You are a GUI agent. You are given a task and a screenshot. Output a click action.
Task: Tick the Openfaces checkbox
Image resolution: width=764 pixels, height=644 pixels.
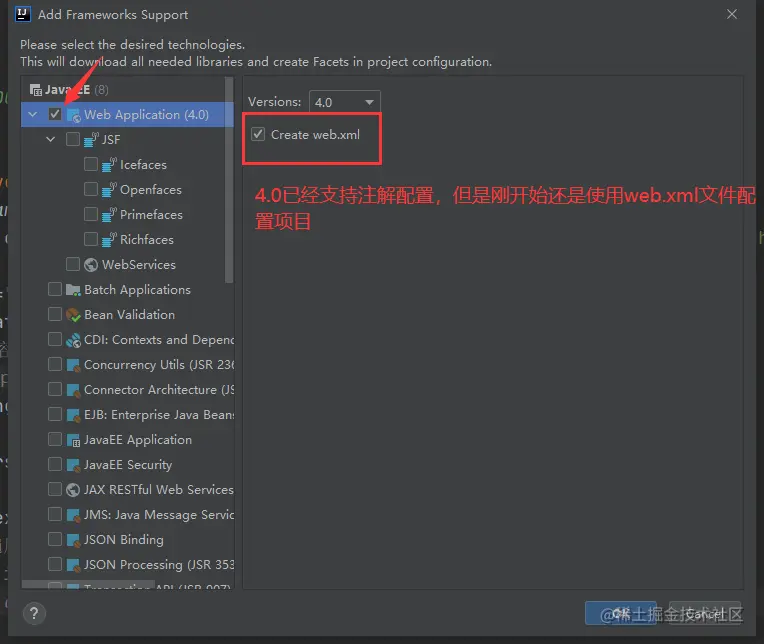tap(91, 189)
